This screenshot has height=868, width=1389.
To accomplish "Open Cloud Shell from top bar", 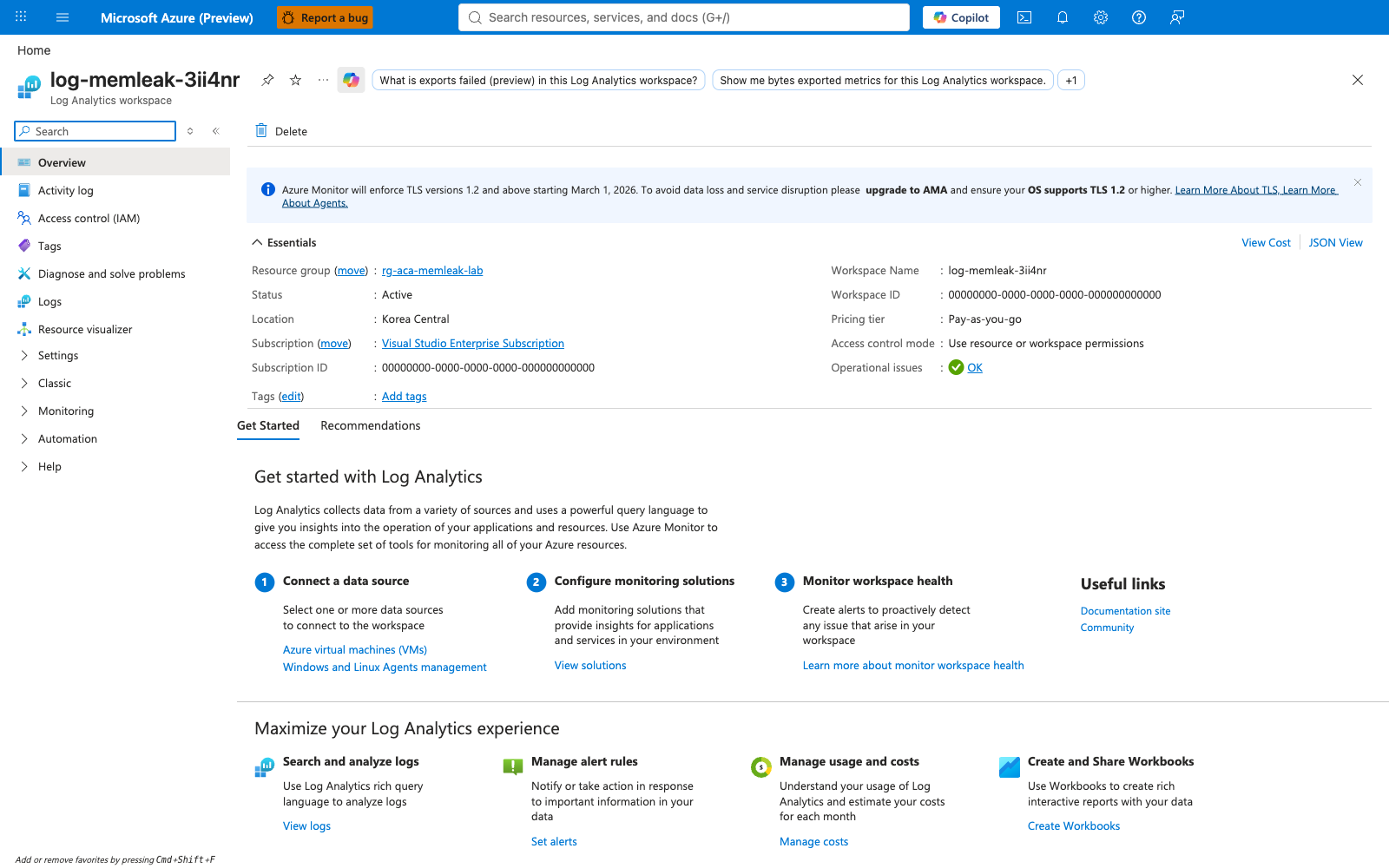I will tap(1024, 17).
